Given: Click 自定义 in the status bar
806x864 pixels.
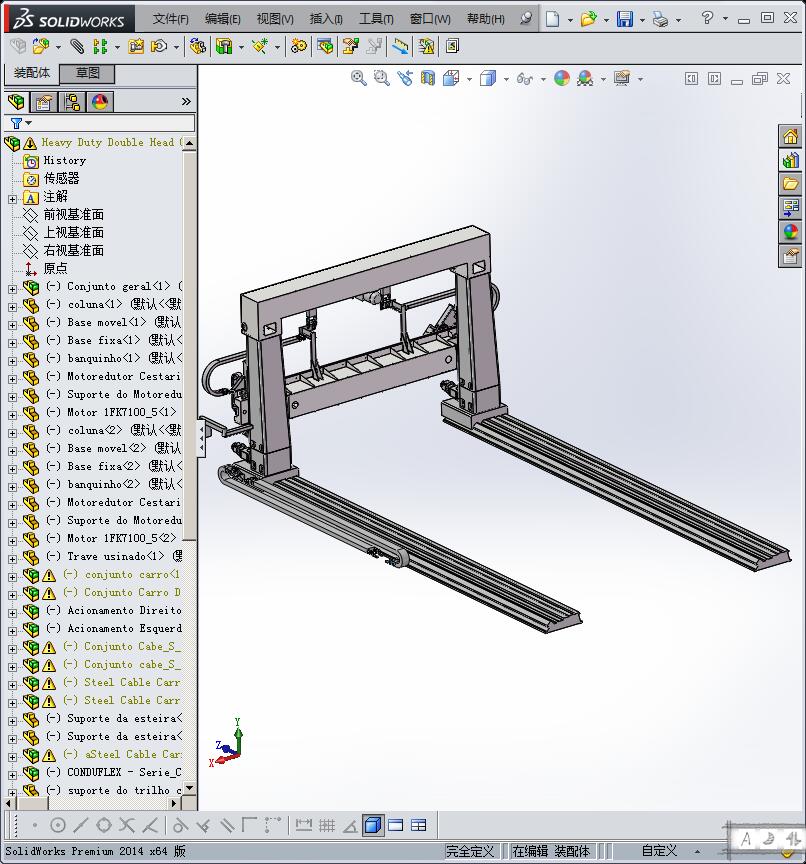Looking at the screenshot, I should 659,851.
